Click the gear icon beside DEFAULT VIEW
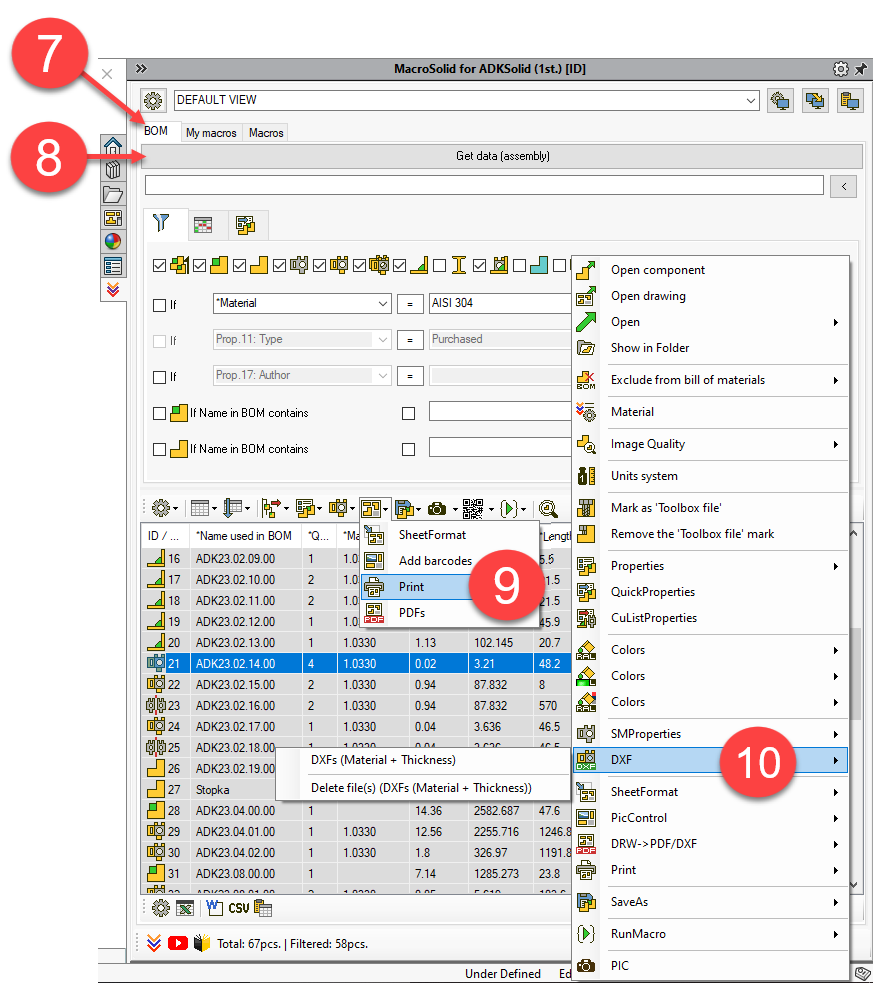 coord(153,101)
